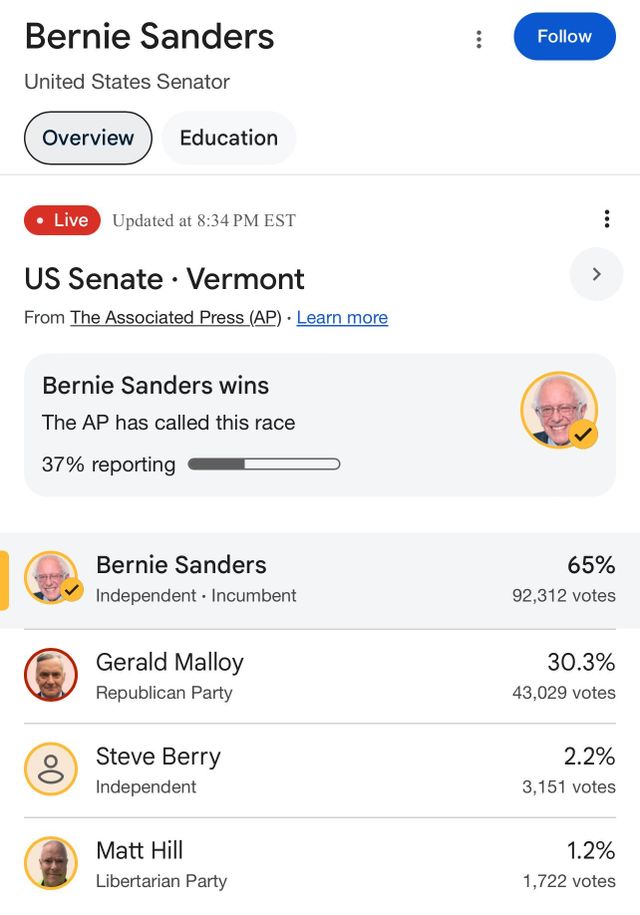Click the 37% reporting progress bar
The height and width of the screenshot is (915, 640).
(264, 464)
